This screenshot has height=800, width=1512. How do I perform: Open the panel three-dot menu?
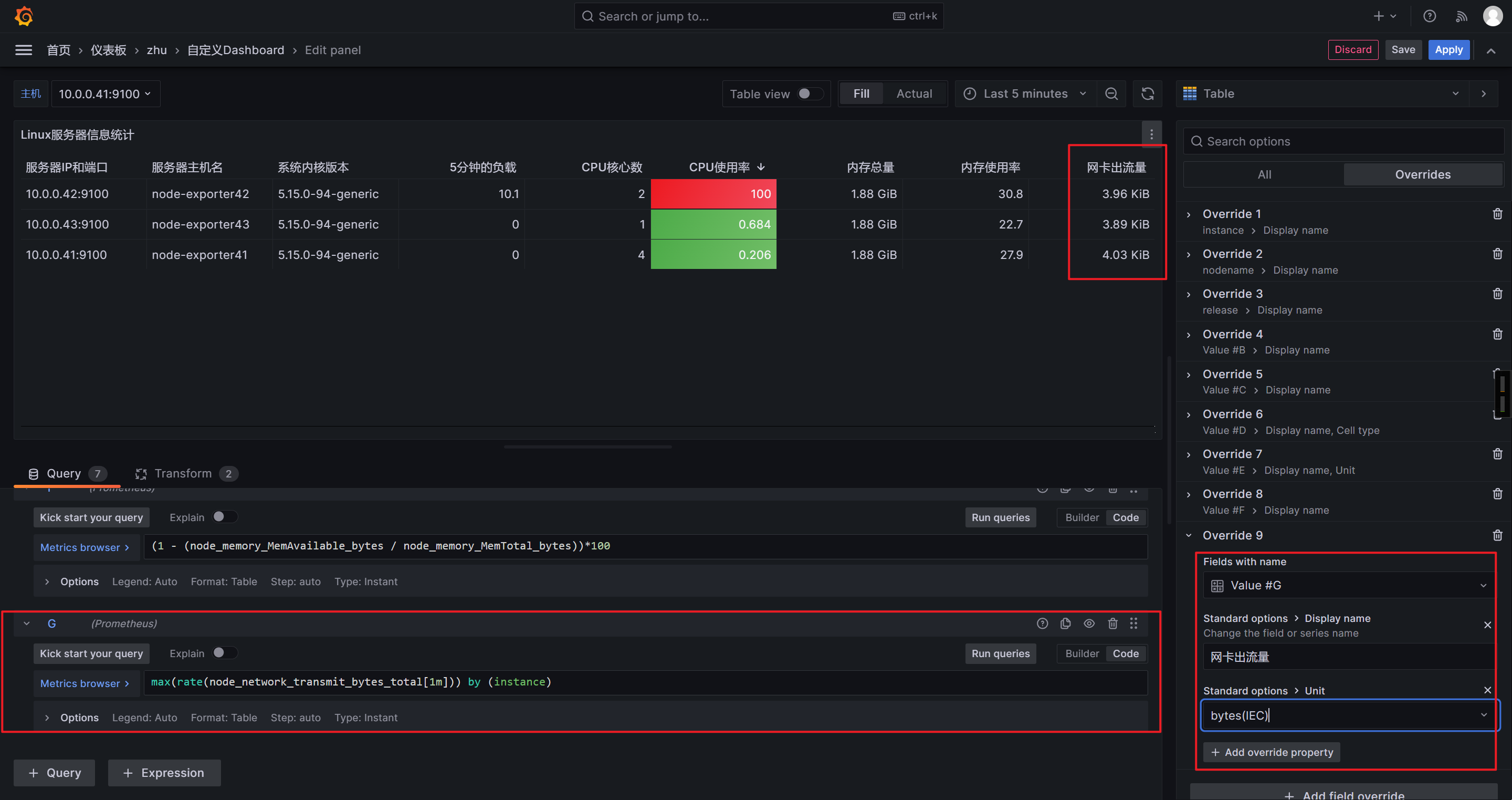[1151, 134]
